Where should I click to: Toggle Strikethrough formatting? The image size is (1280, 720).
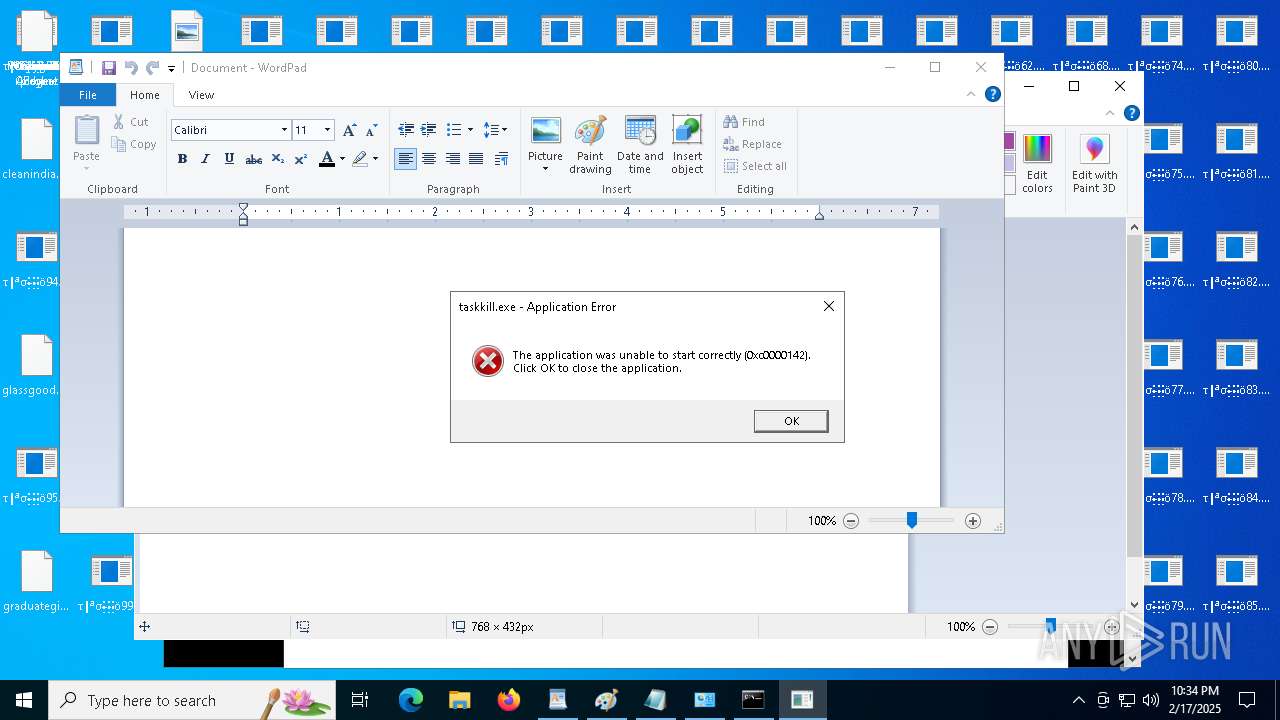click(x=254, y=159)
